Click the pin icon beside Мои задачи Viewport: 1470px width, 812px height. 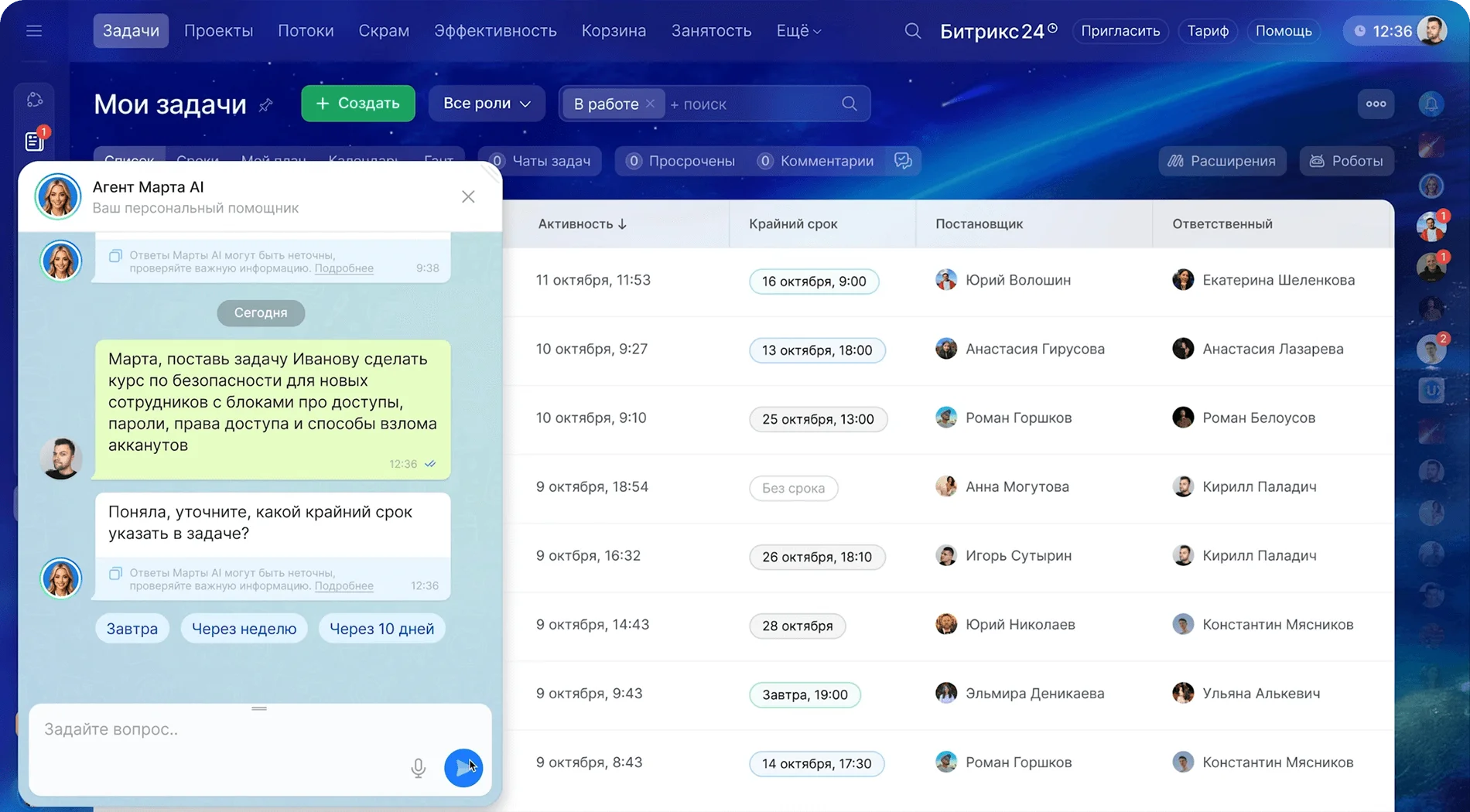(x=266, y=104)
